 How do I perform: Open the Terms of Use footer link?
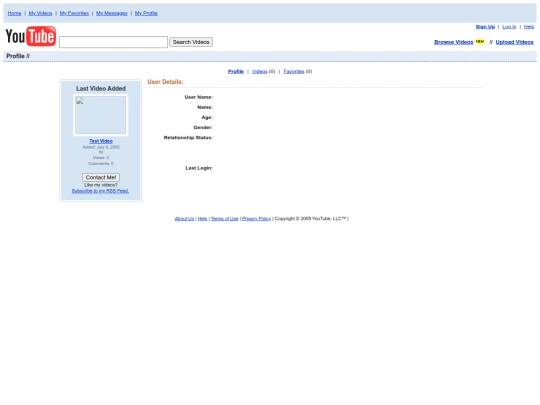[225, 219]
